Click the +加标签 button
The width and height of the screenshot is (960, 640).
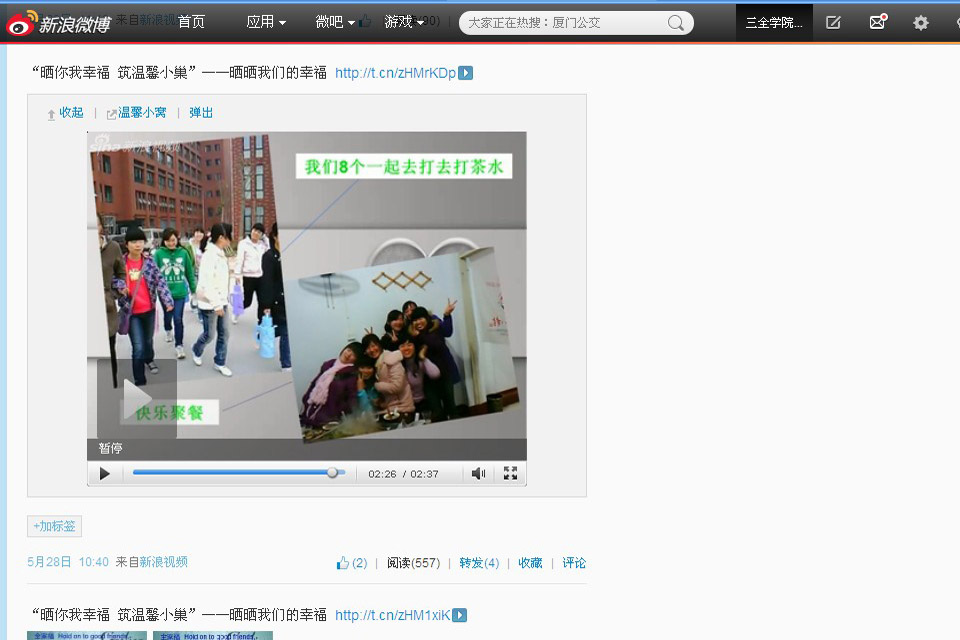coord(54,526)
